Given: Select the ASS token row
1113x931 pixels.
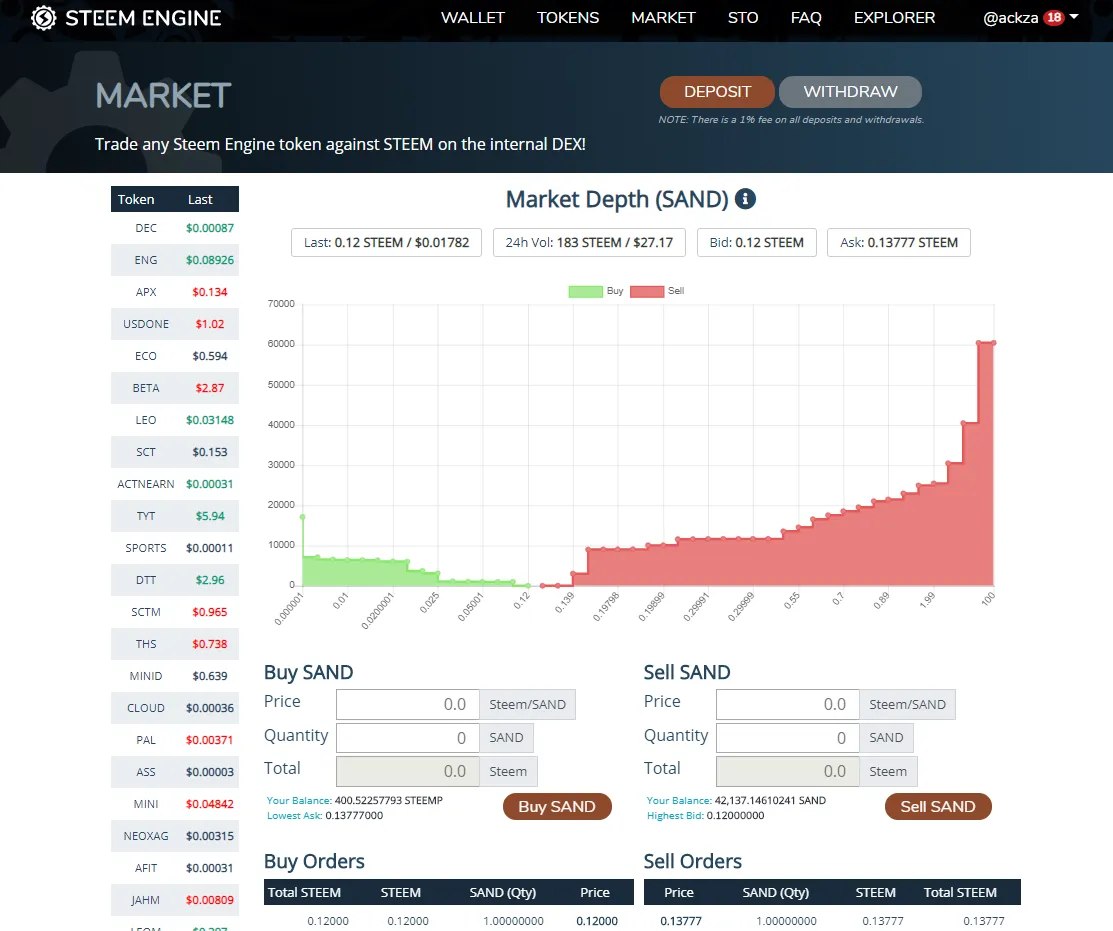Looking at the screenshot, I should point(175,771).
